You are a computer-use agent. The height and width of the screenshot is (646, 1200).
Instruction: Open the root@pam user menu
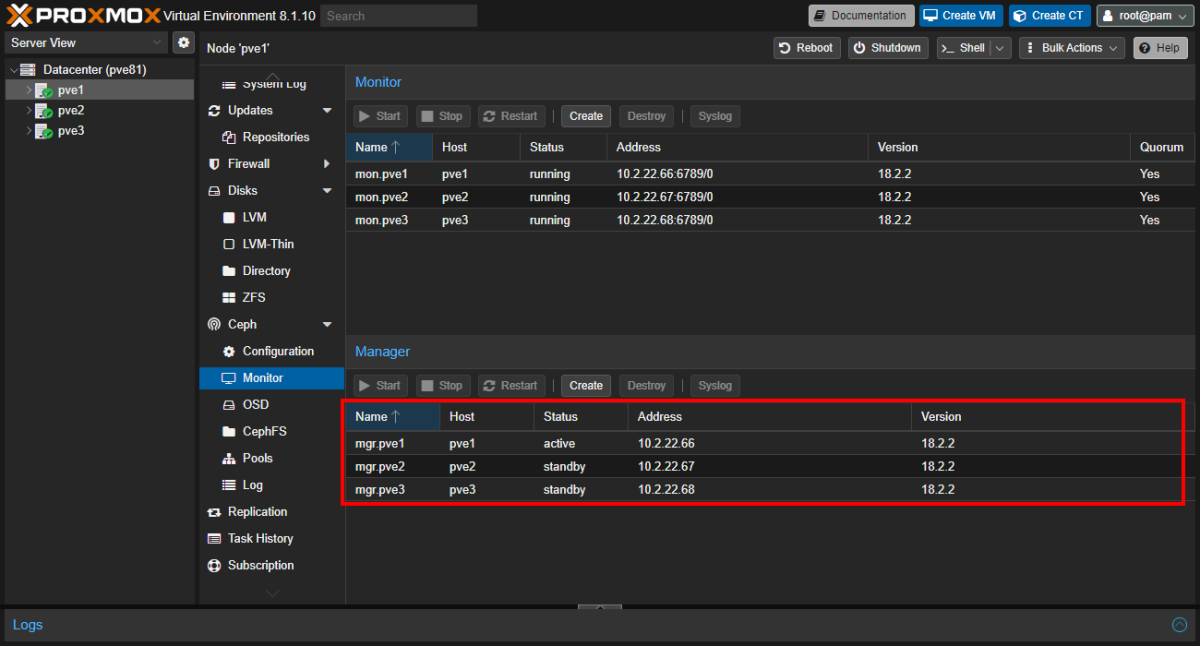1145,16
